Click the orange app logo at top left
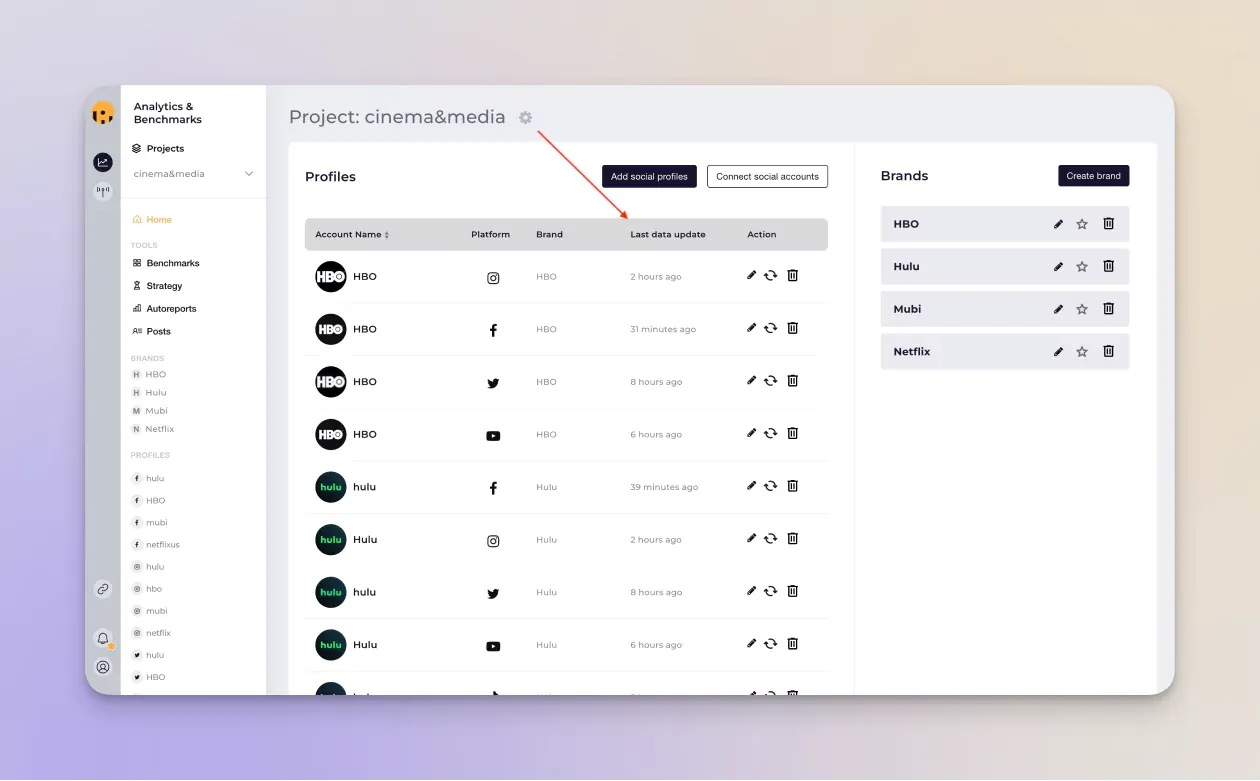 (x=103, y=113)
